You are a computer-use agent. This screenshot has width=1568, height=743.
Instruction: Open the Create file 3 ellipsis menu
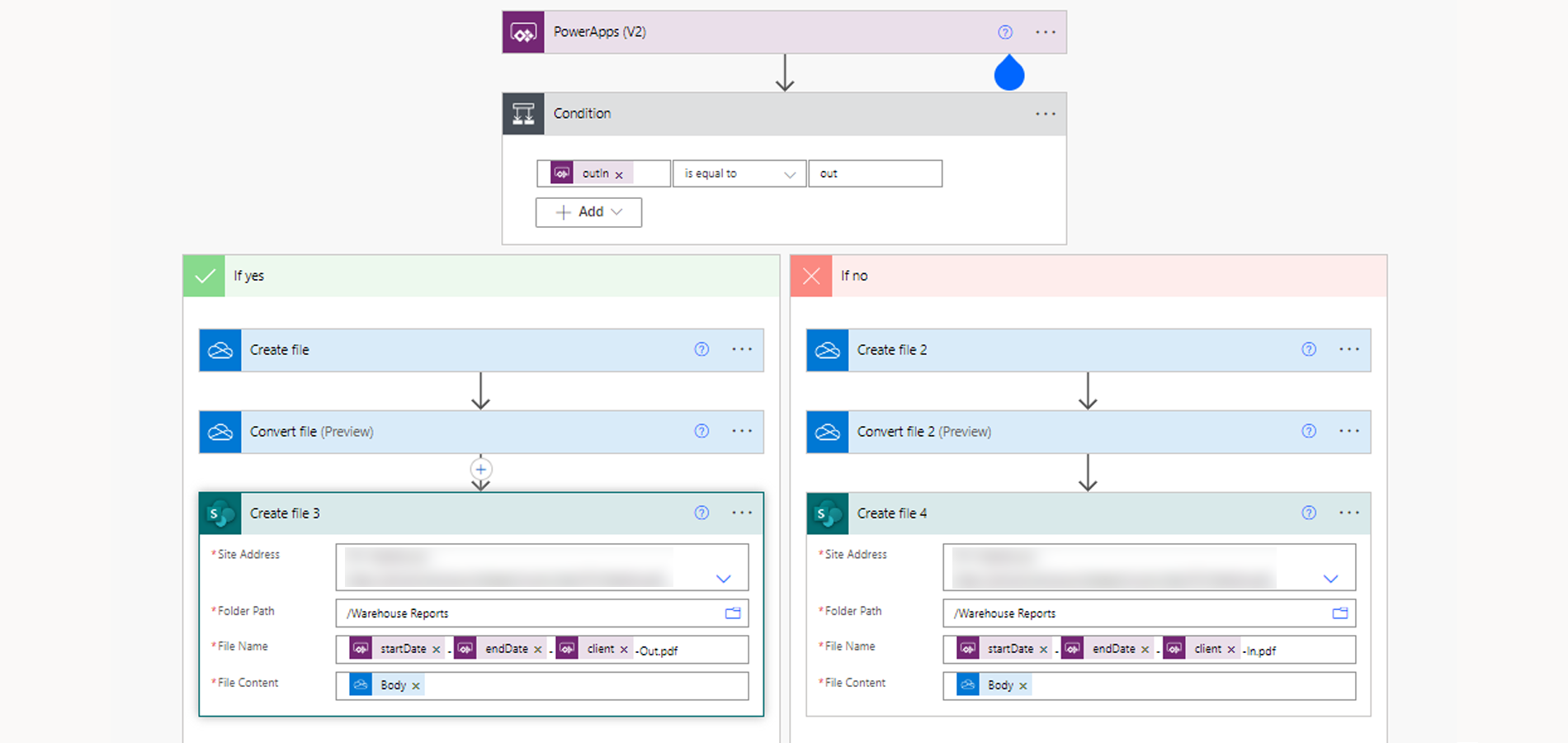click(x=742, y=513)
